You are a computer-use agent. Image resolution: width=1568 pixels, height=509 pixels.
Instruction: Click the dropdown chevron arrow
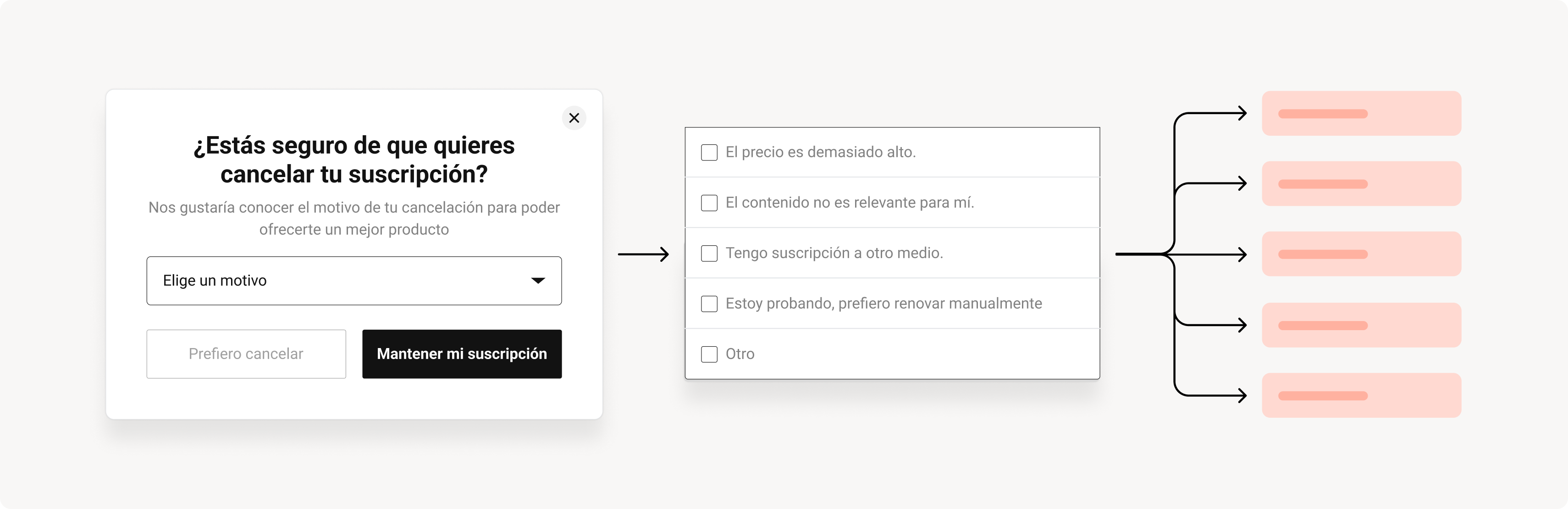538,281
